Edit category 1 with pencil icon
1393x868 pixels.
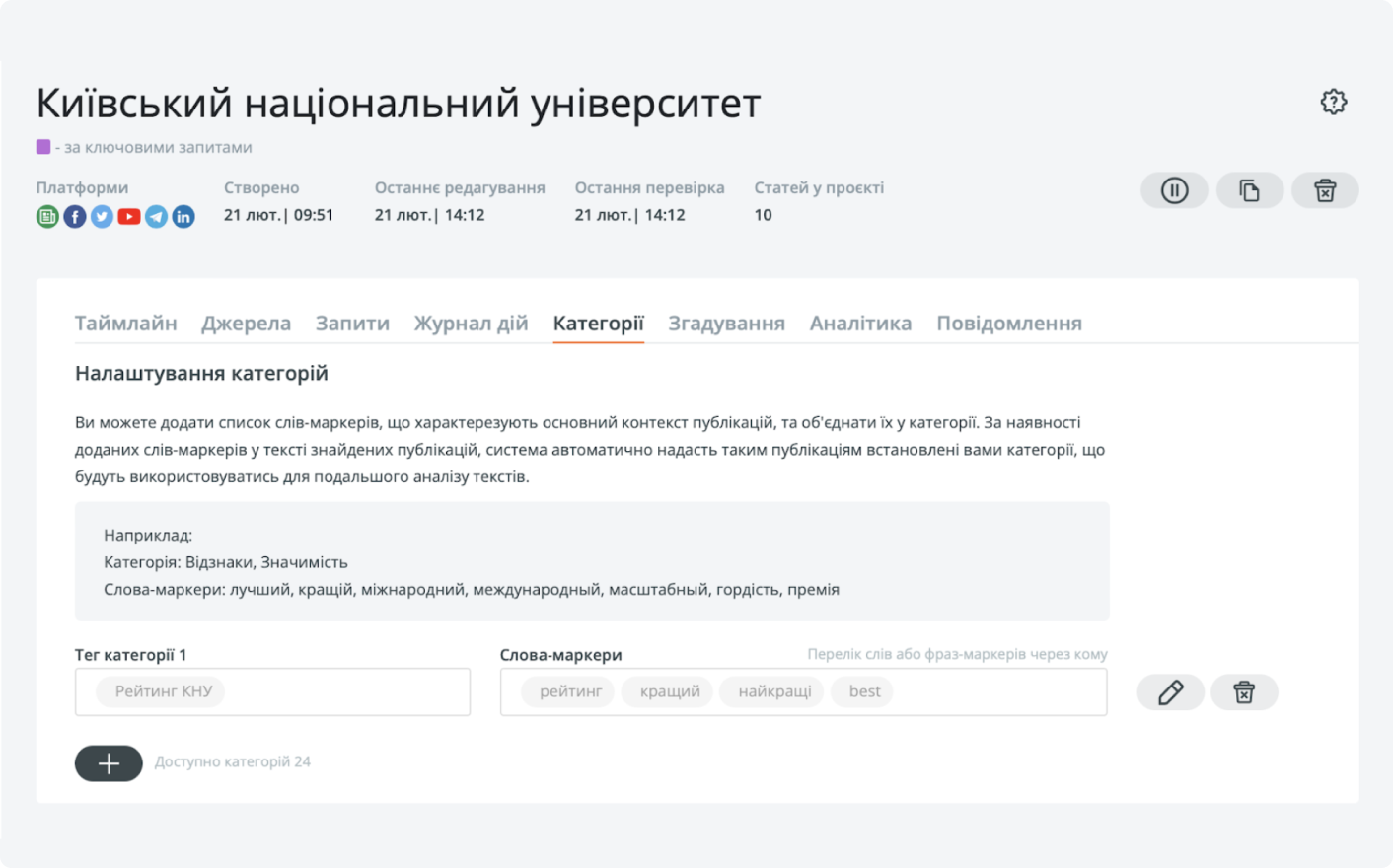[1170, 692]
